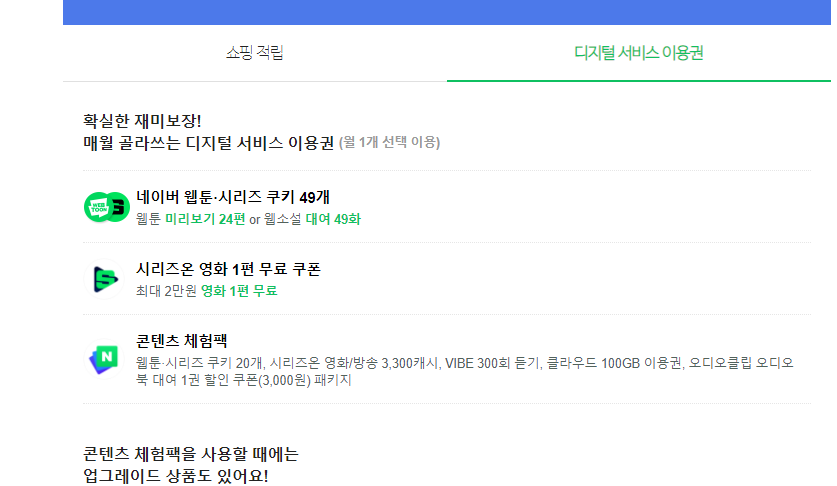The width and height of the screenshot is (837, 486).
Task: Click 매월 골라쓰는 디지털 서비스 이용권 heading
Action: point(209,143)
